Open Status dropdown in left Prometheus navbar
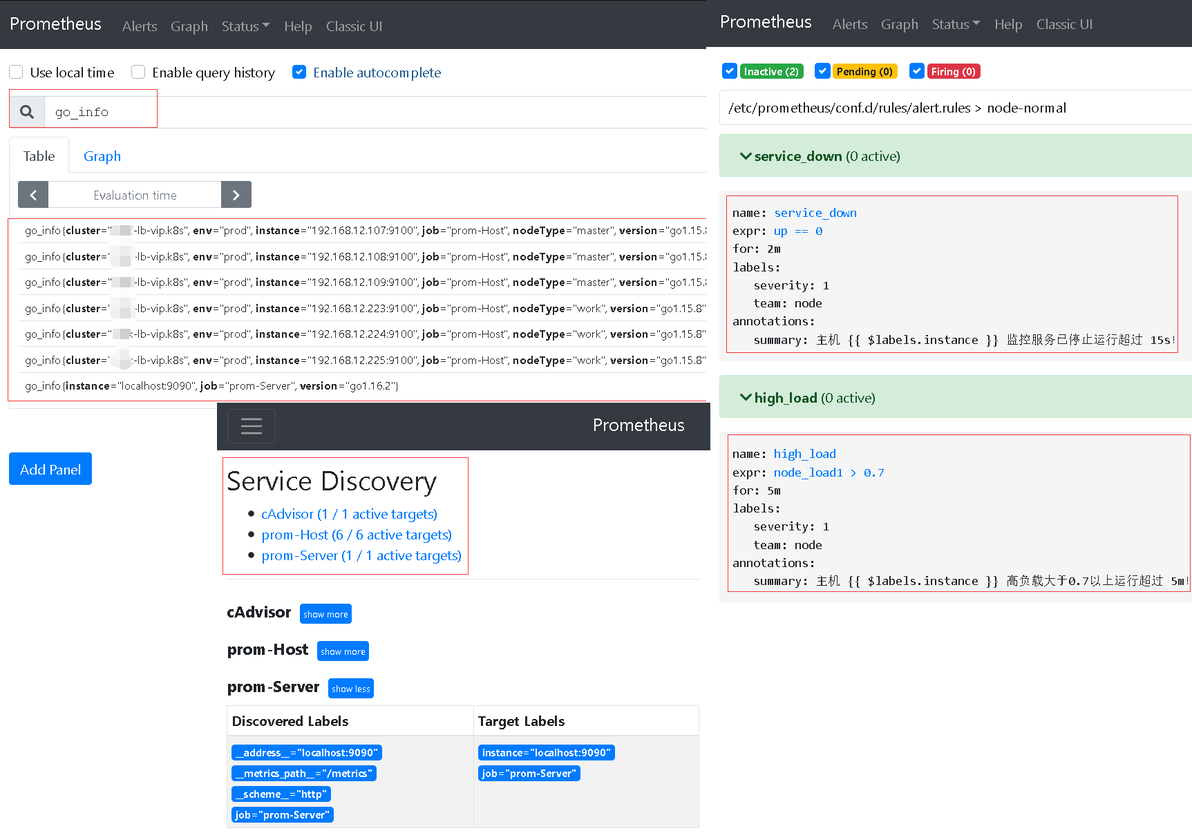This screenshot has width=1192, height=833. (246, 26)
